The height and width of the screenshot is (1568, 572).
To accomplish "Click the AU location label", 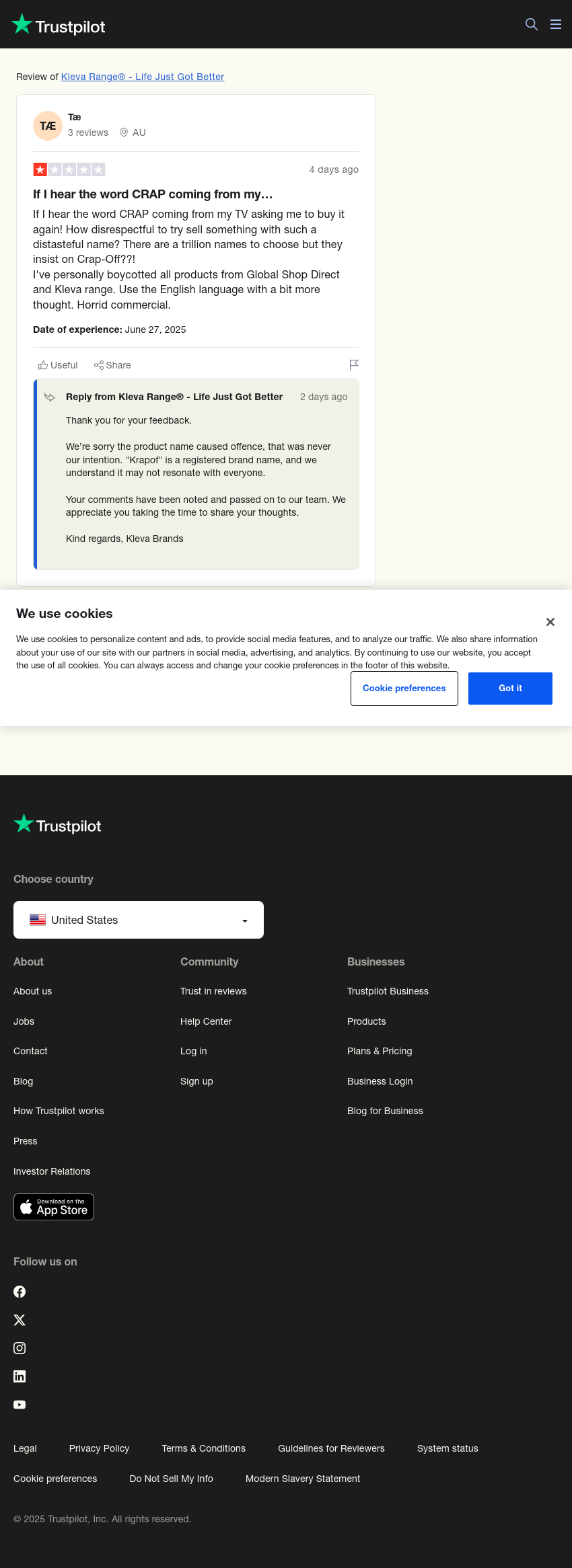I will [133, 132].
